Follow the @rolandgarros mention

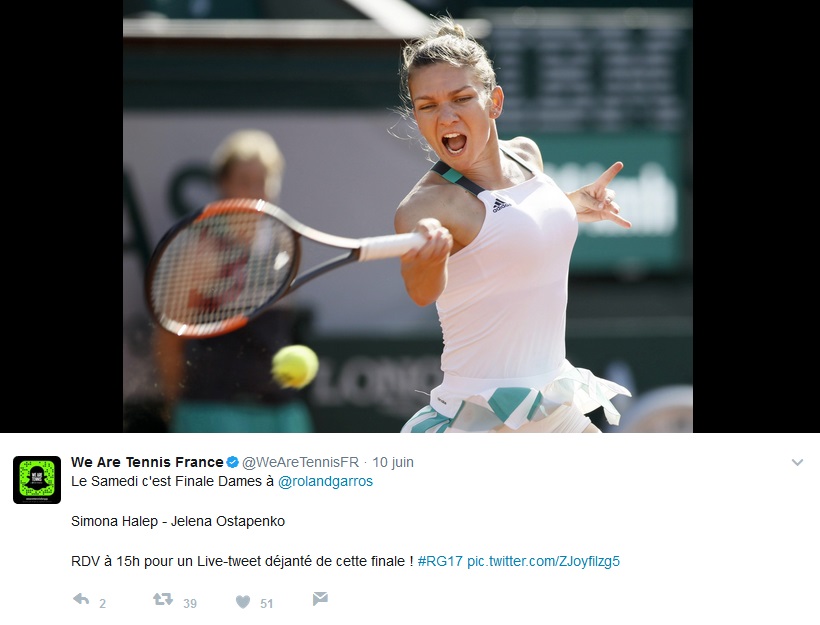tap(325, 481)
